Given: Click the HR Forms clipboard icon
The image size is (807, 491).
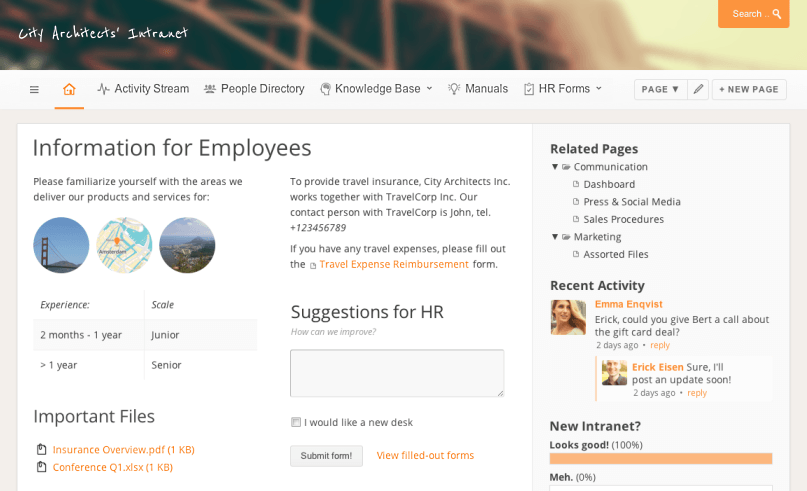Looking at the screenshot, I should [529, 89].
